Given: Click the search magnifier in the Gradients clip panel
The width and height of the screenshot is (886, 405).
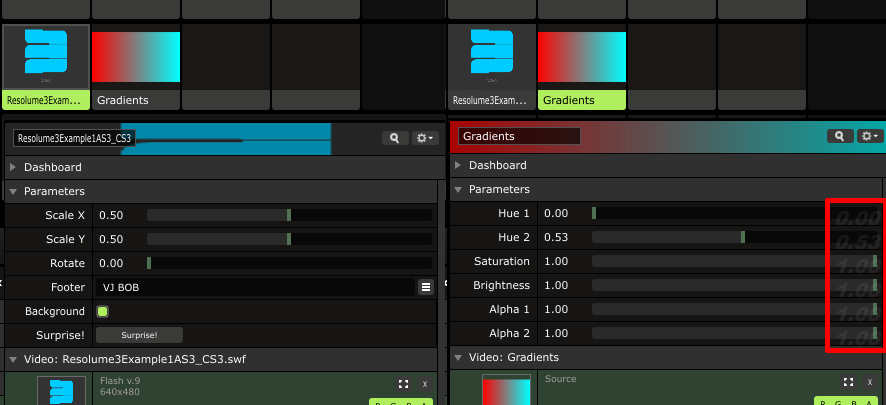Looking at the screenshot, I should pos(838,136).
